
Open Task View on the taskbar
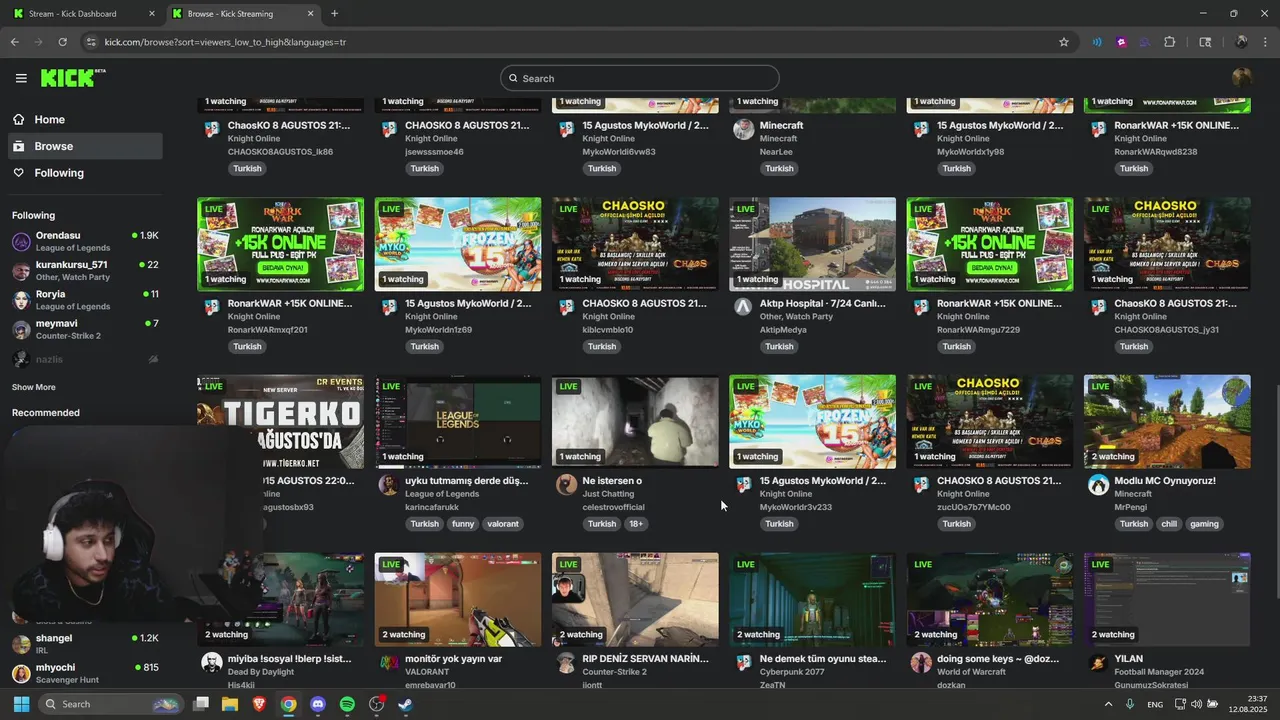pyautogui.click(x=201, y=704)
